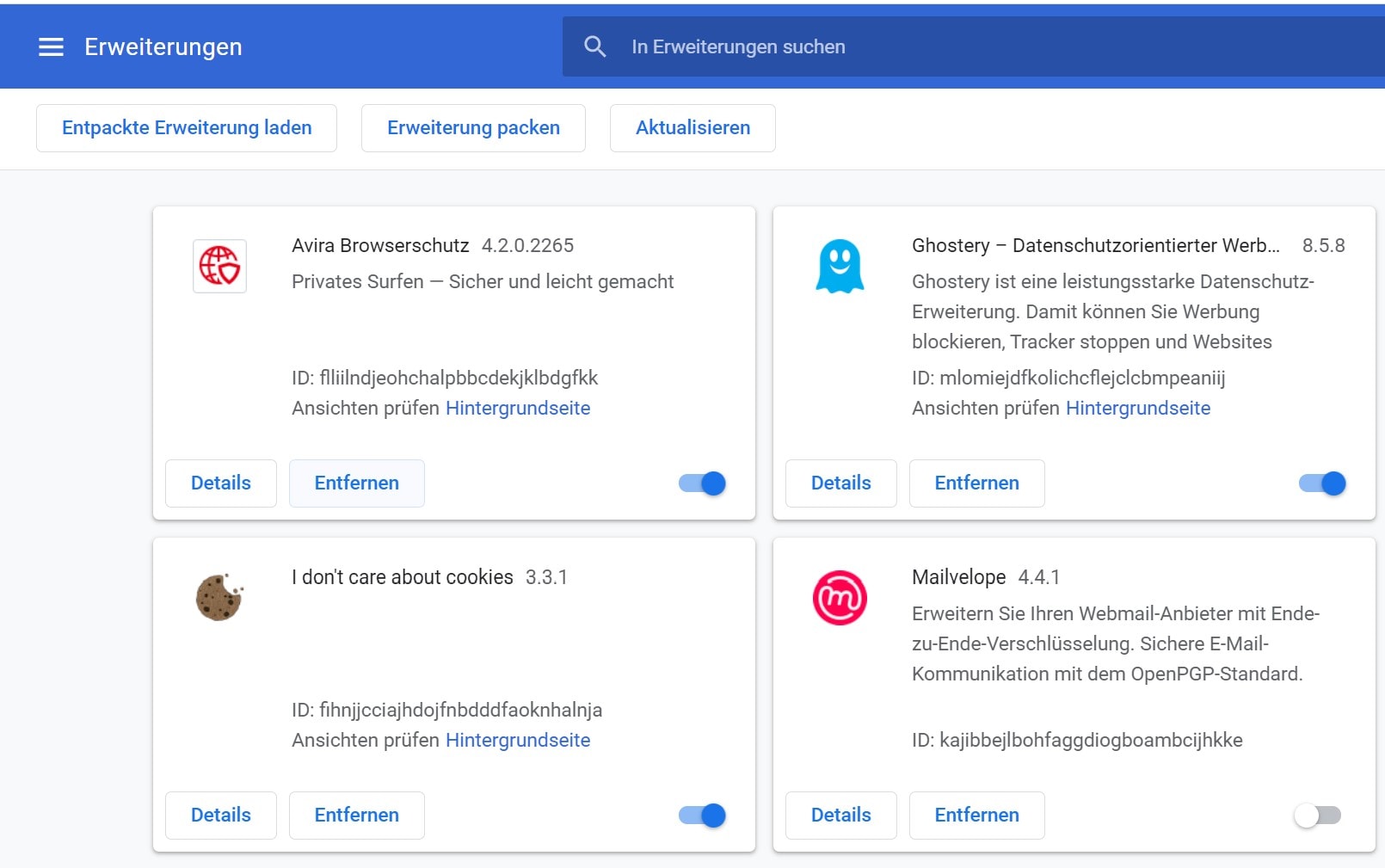The image size is (1385, 868).
Task: Open Details for I don't care about cookies
Action: coord(221,816)
